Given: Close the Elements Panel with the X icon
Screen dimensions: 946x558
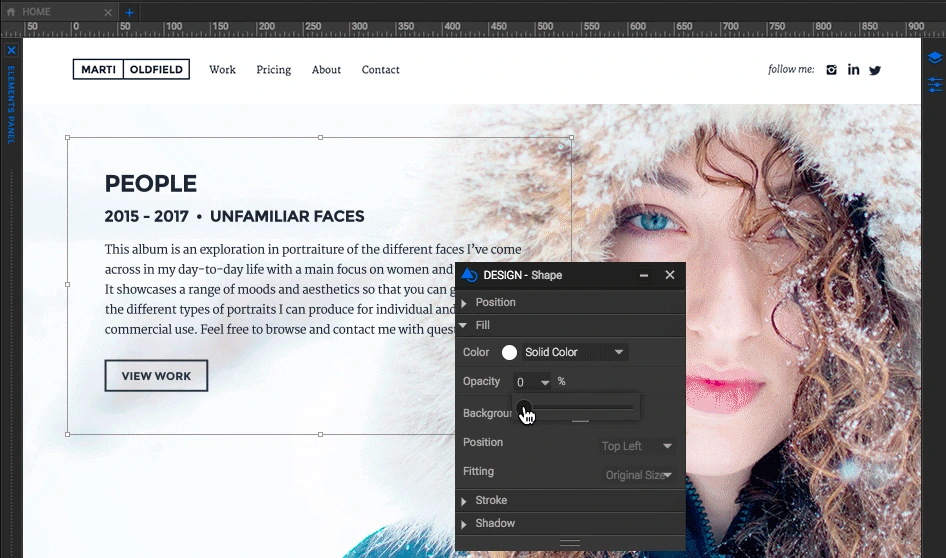Looking at the screenshot, I should pyautogui.click(x=11, y=50).
